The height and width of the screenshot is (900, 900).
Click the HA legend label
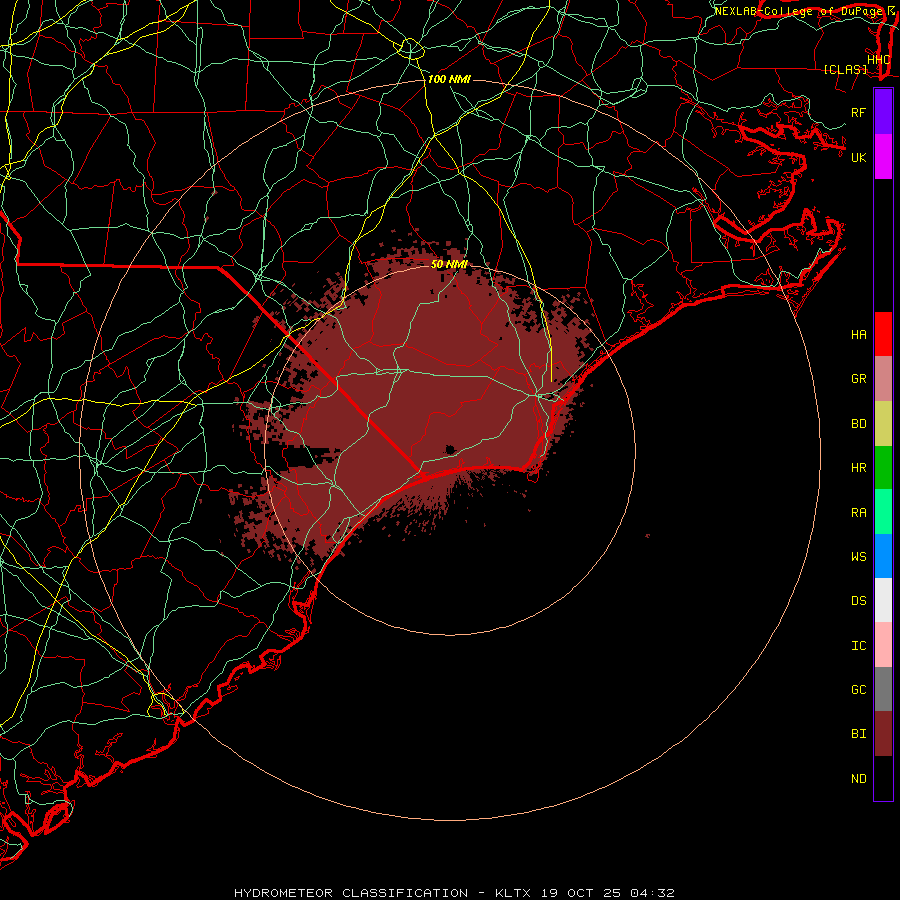[x=858, y=335]
